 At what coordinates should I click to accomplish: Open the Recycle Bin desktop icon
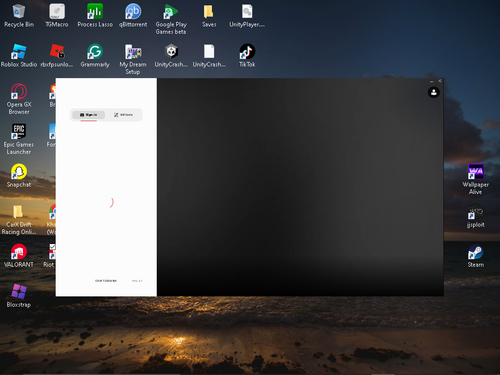click(19, 16)
